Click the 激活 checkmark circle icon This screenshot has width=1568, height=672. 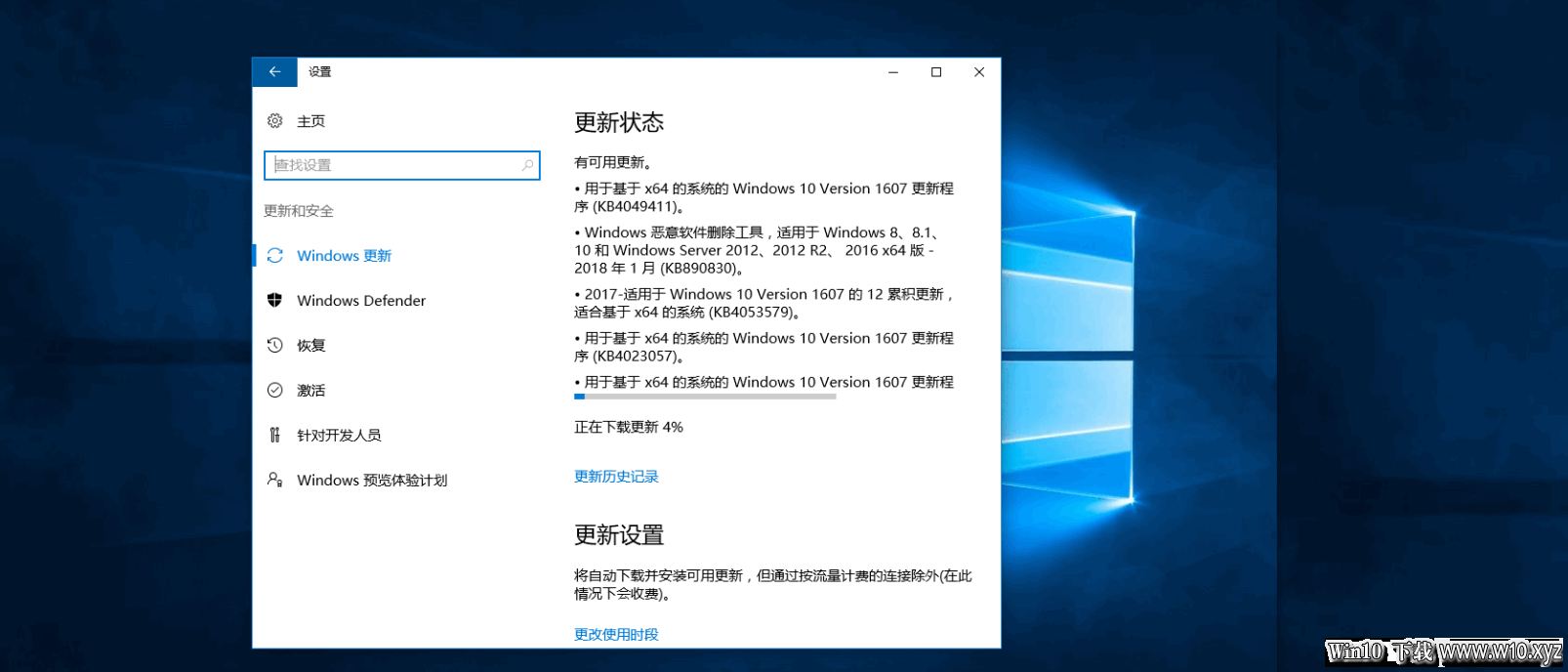[x=275, y=390]
